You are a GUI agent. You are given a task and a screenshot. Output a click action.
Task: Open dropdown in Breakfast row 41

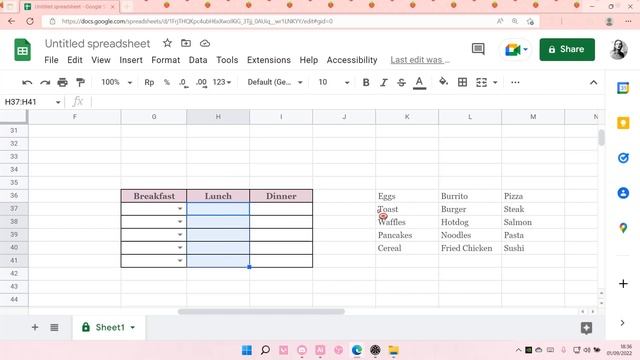coord(180,261)
